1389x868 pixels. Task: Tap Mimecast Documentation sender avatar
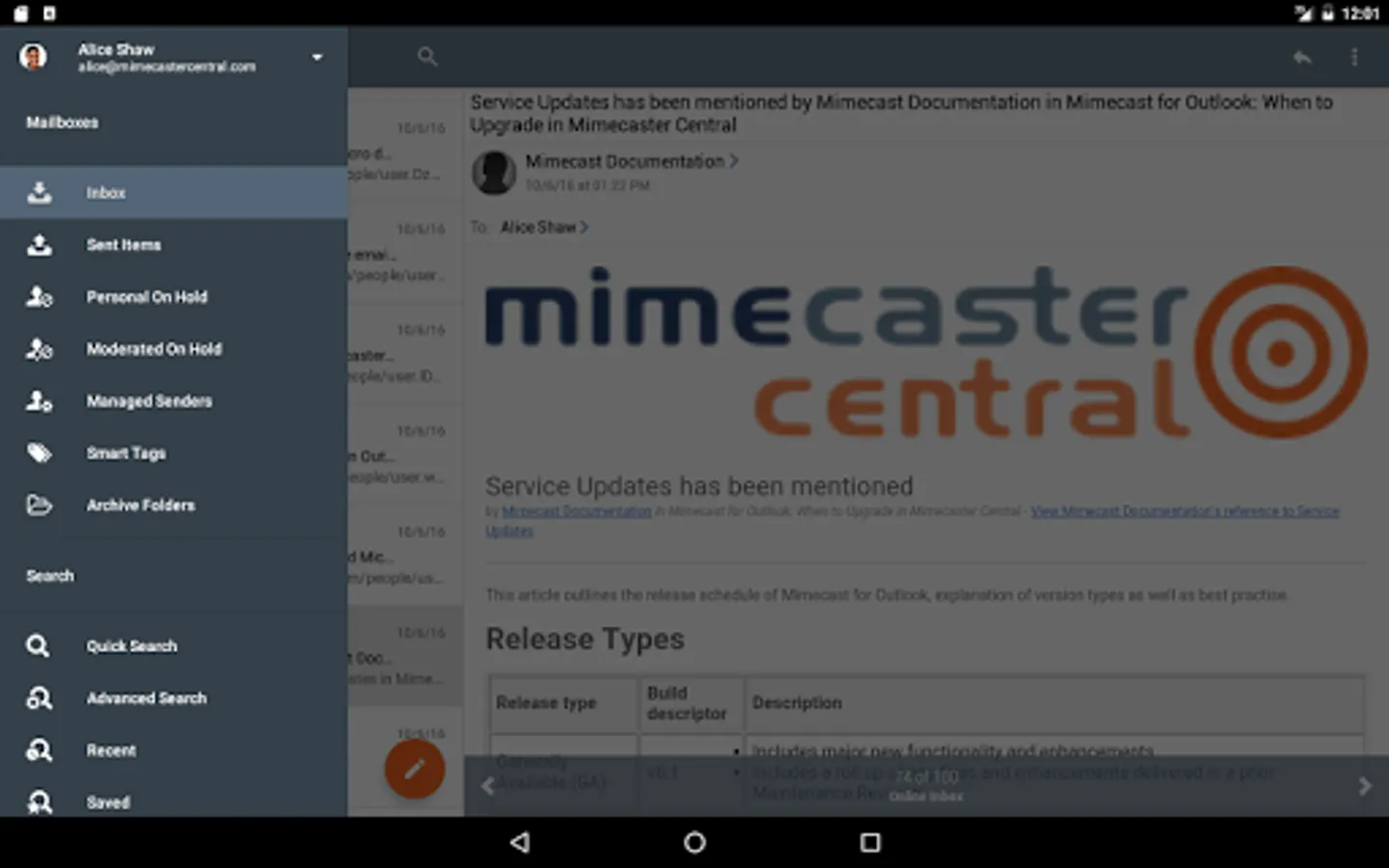click(493, 173)
